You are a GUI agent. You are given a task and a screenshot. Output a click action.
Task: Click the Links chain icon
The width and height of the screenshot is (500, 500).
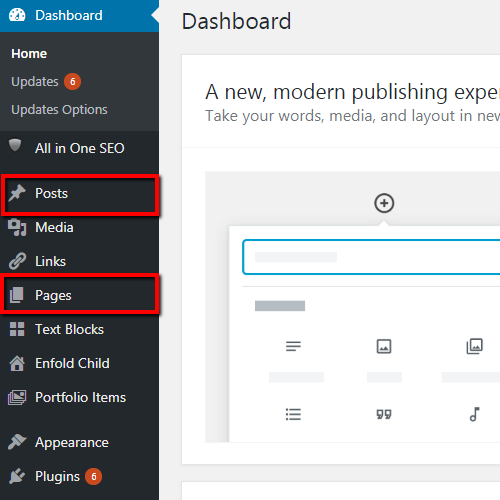pyautogui.click(x=17, y=261)
